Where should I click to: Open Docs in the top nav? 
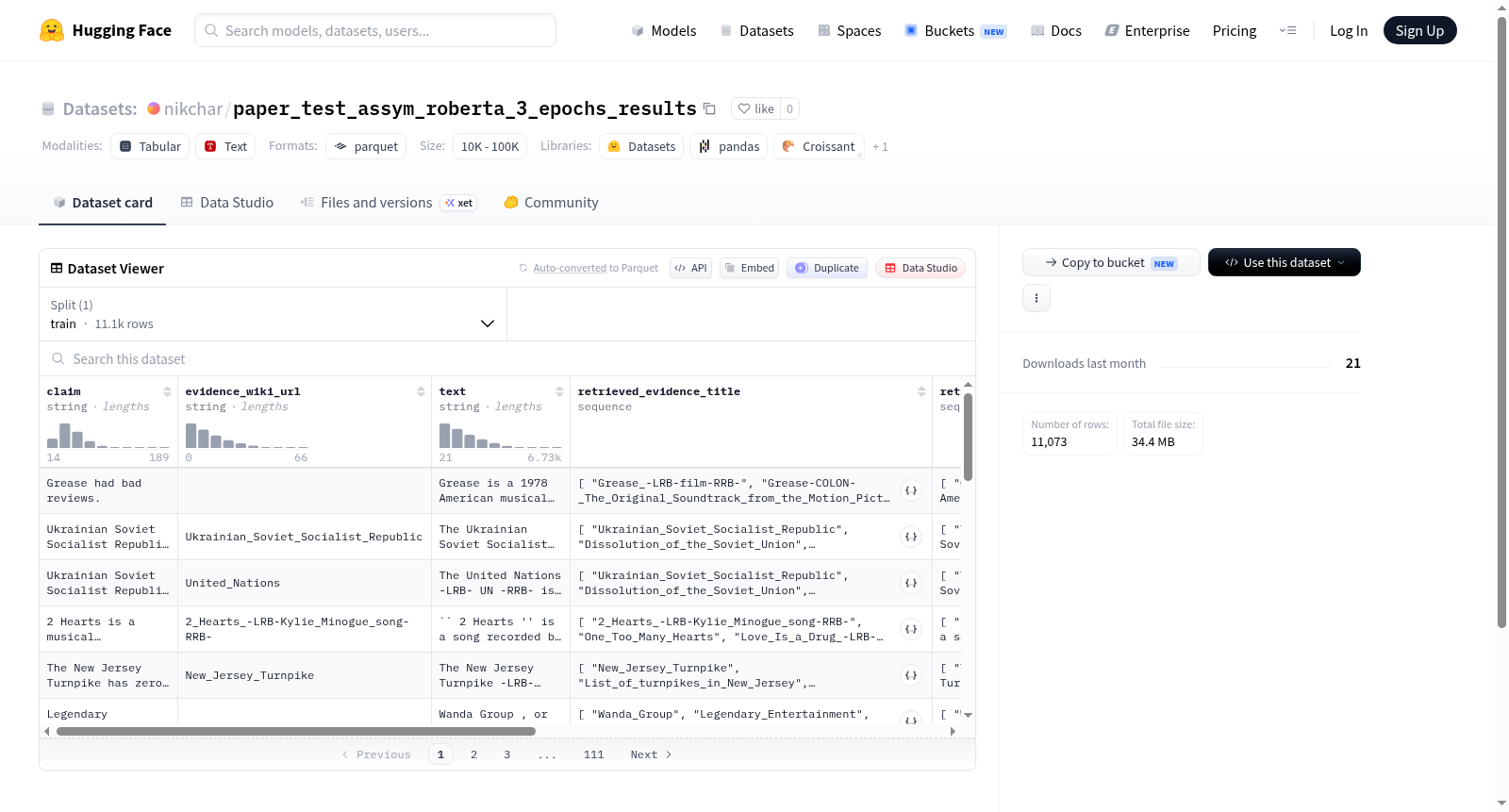click(1055, 31)
